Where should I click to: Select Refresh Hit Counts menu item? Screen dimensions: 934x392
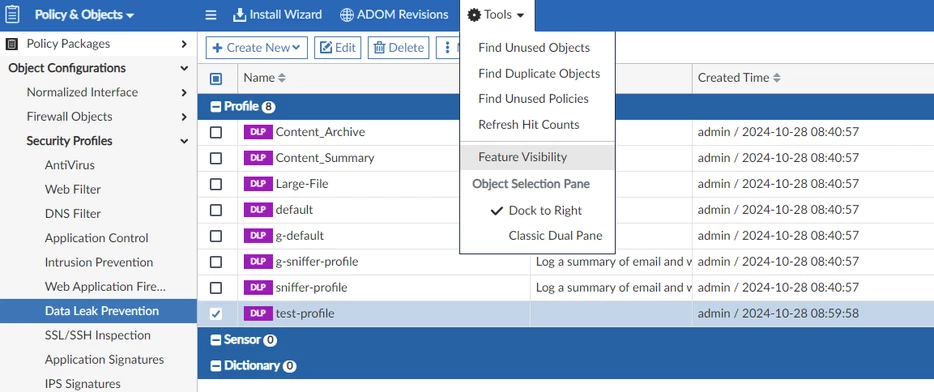click(x=537, y=125)
